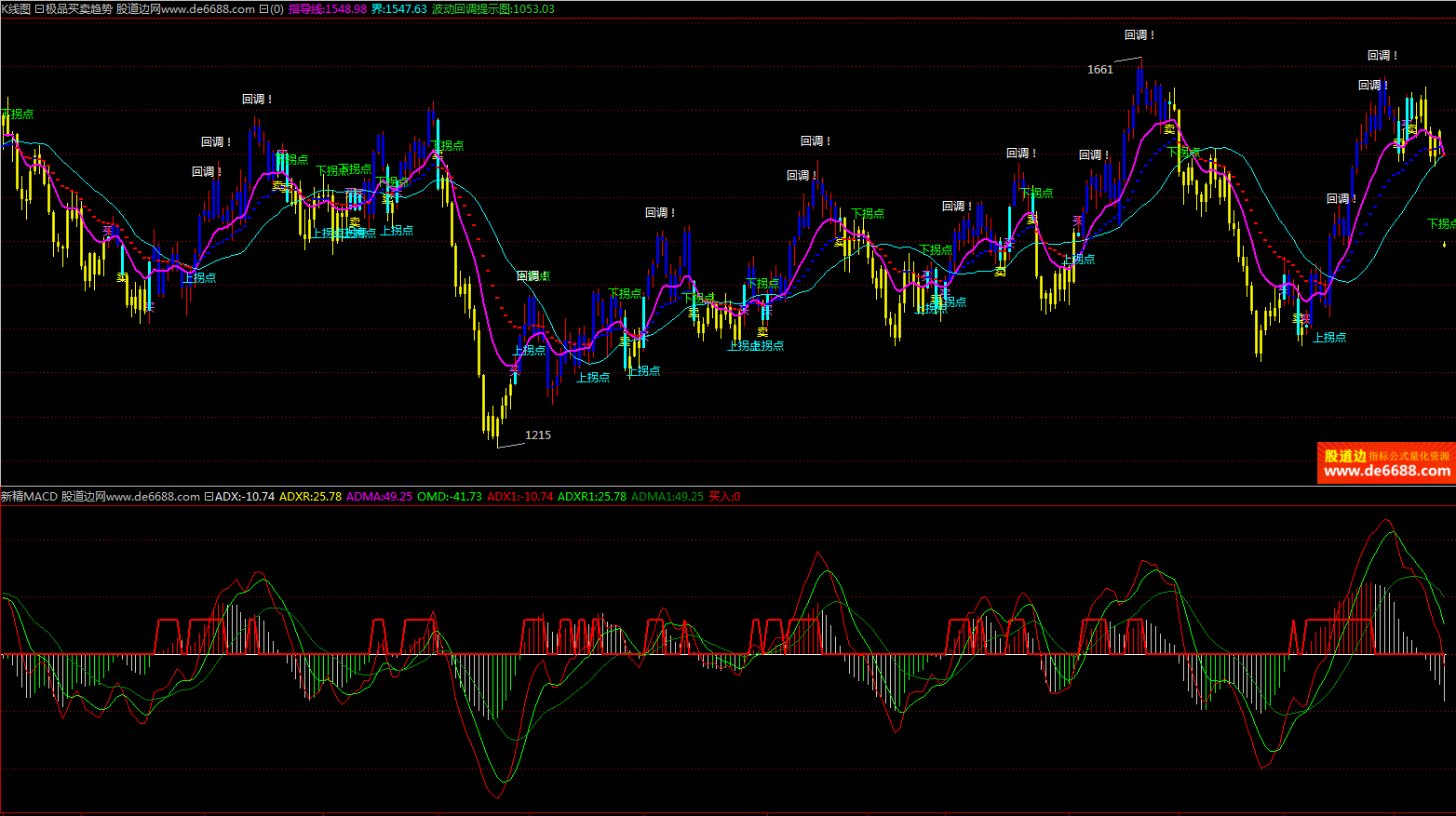The image size is (1456, 816).
Task: Click the 日(0) period marker in top header
Action: click(271, 8)
